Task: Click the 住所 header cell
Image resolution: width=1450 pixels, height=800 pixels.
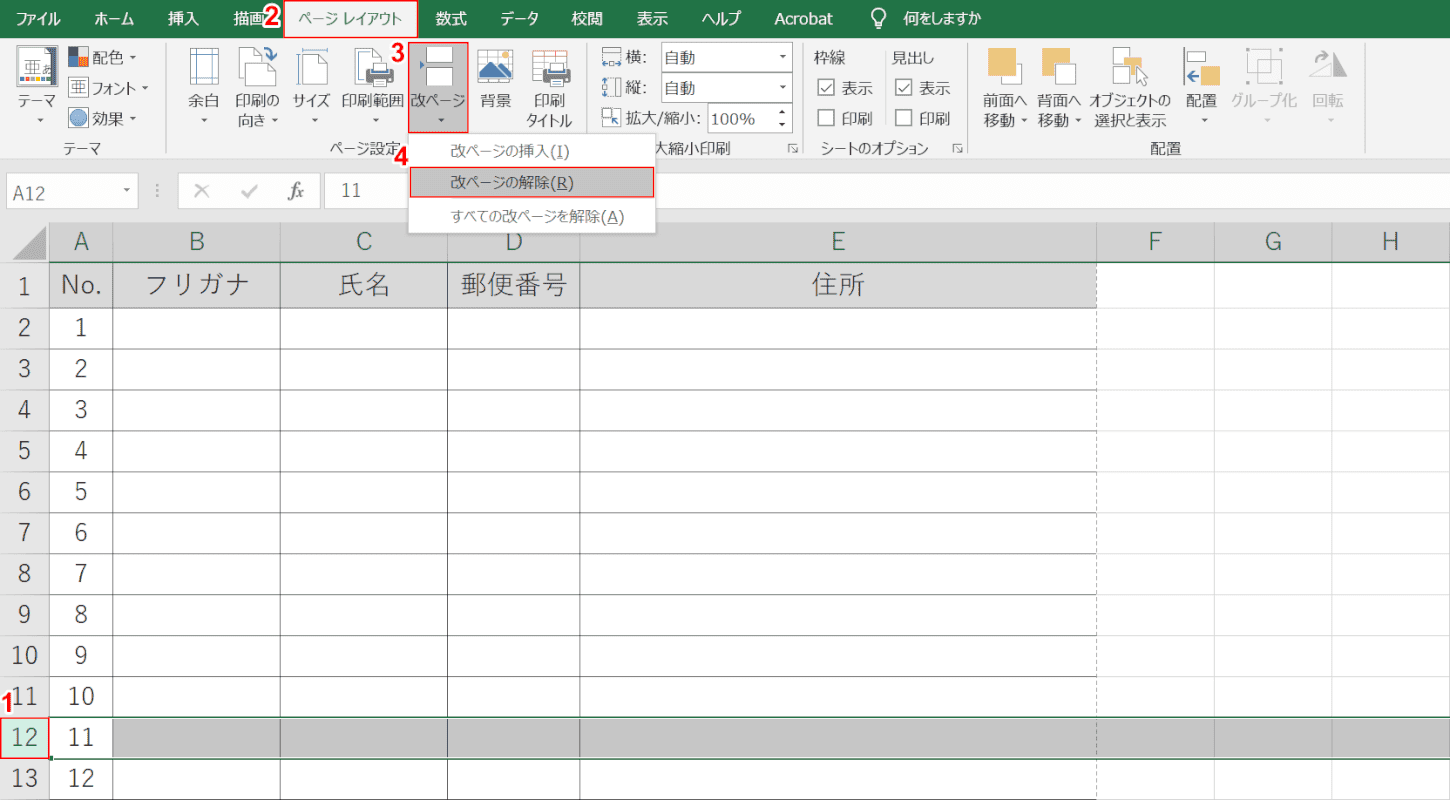Action: tap(838, 286)
